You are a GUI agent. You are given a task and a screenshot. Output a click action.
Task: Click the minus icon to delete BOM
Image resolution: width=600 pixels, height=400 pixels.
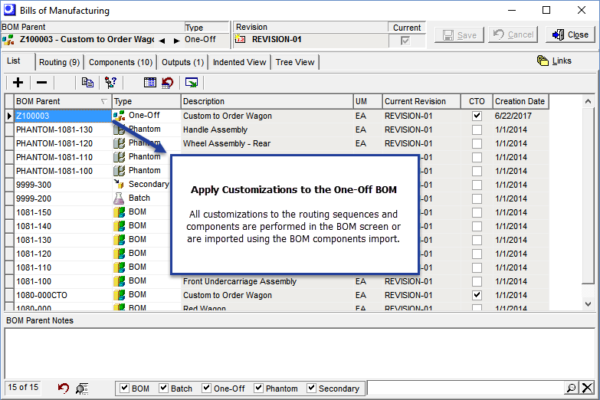pos(41,82)
